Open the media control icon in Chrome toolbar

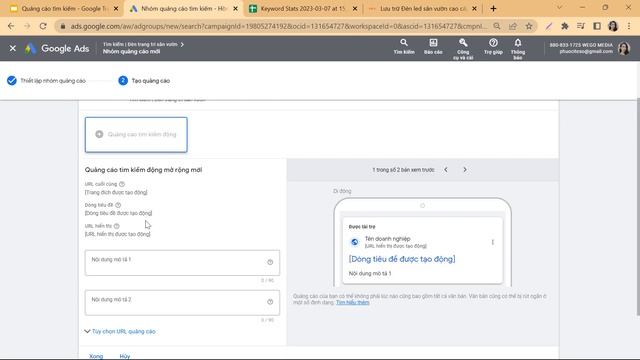581,26
